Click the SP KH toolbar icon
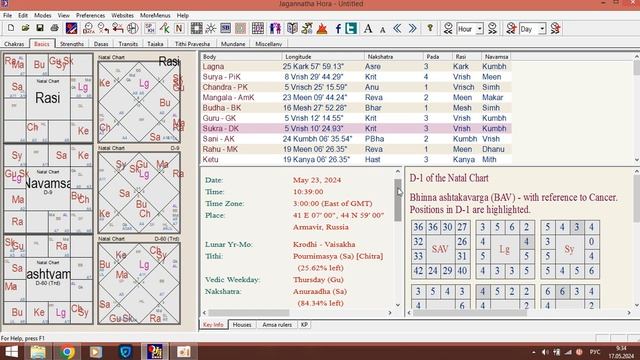Image resolution: width=640 pixels, height=360 pixels. point(150,28)
